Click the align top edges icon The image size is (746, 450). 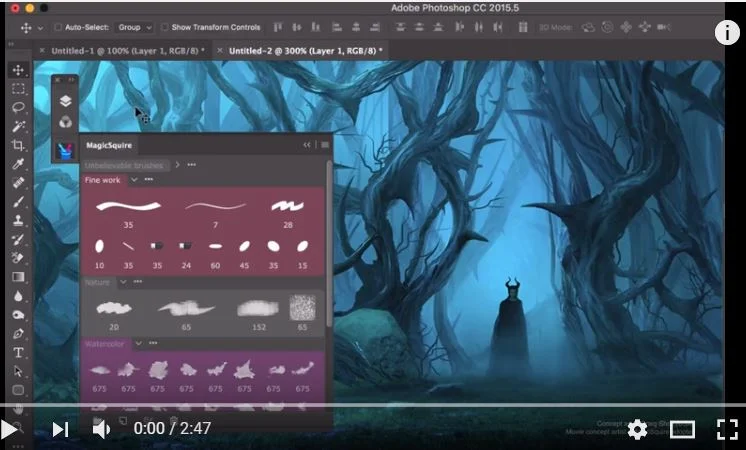point(278,27)
